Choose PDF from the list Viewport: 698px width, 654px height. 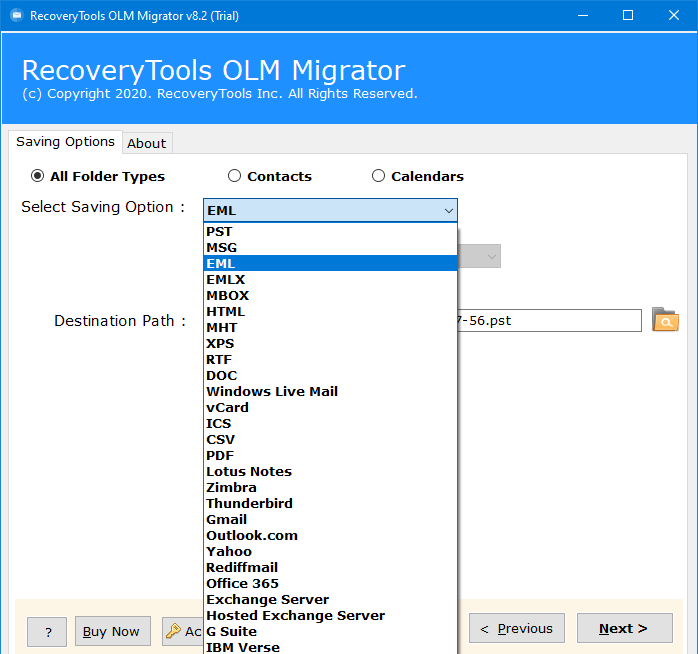[x=330, y=456]
